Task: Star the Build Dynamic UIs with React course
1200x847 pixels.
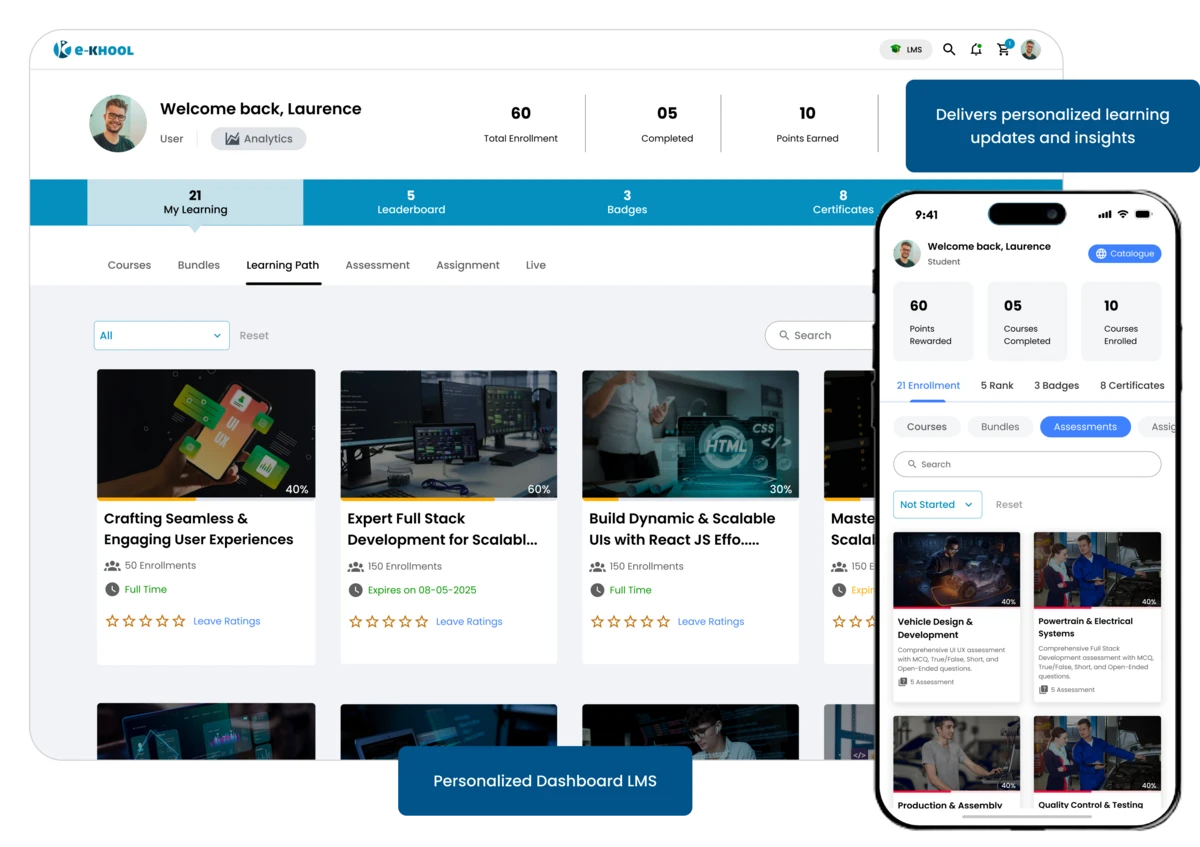Action: pyautogui.click(x=597, y=620)
